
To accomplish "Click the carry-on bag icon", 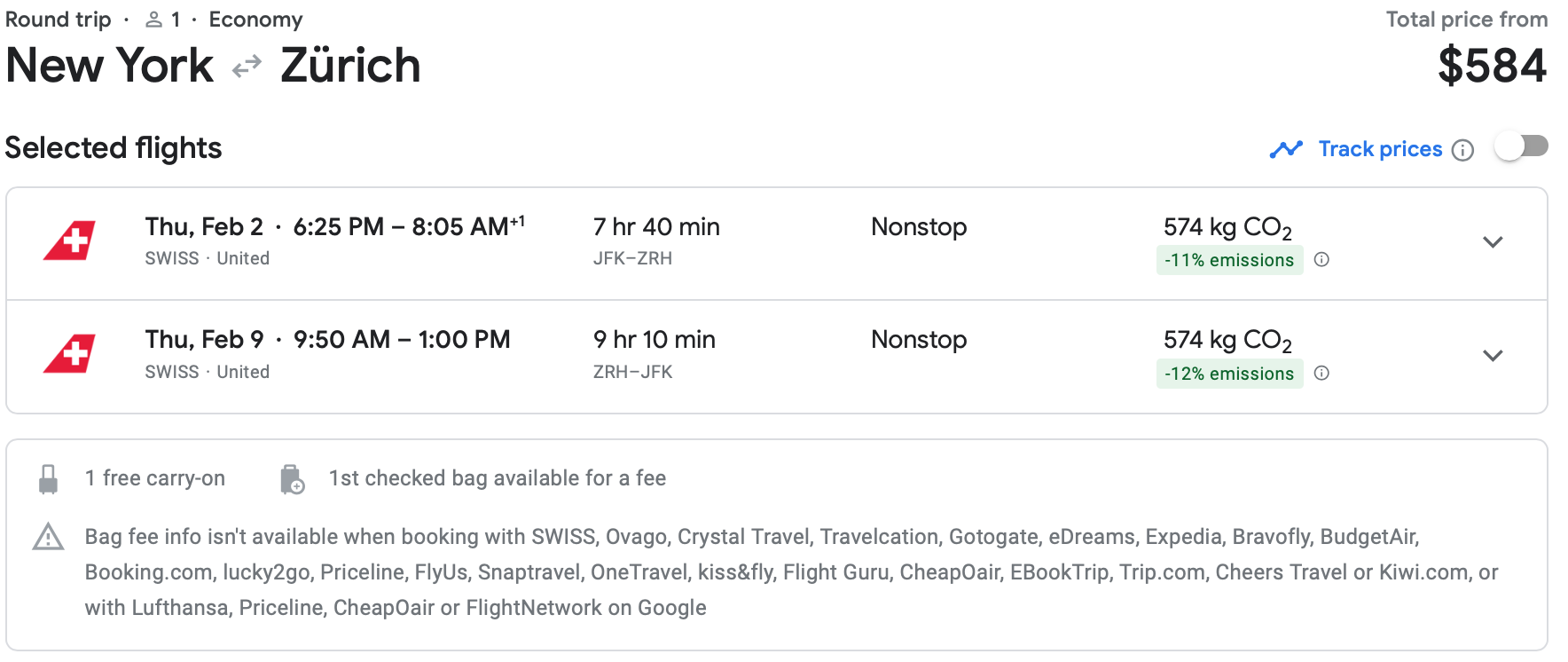I will [x=49, y=479].
